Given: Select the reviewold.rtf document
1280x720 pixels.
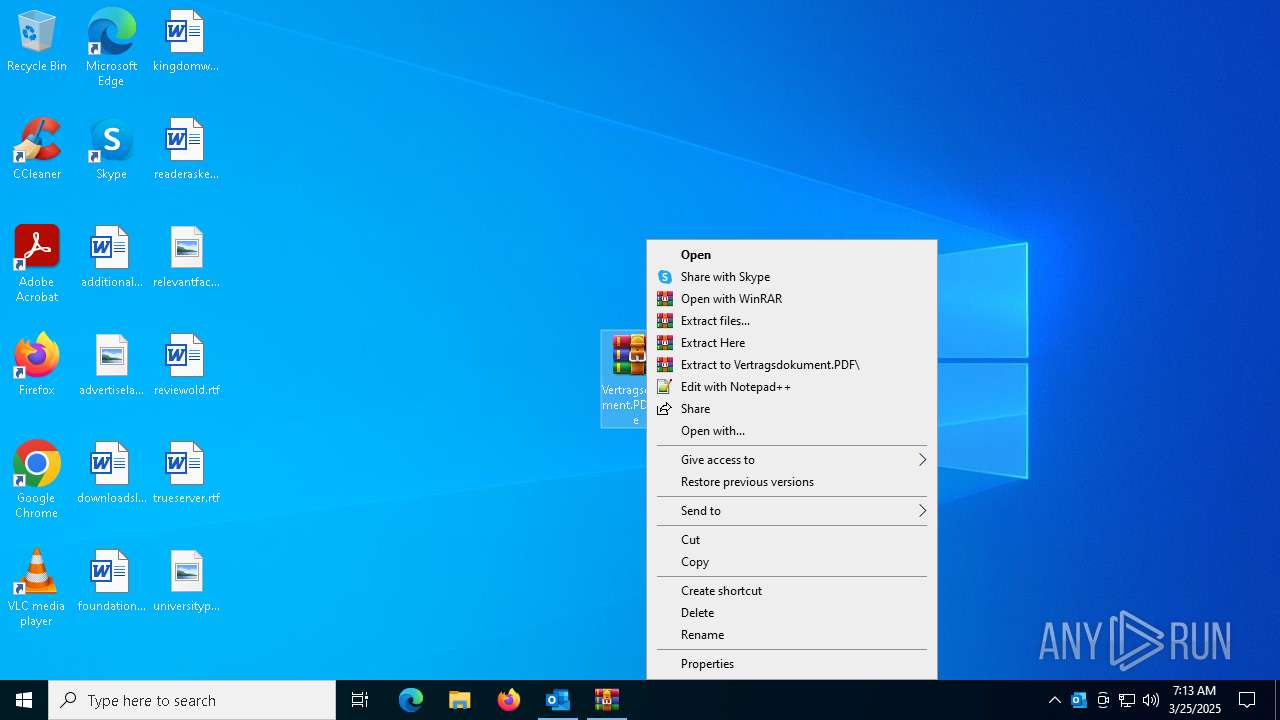Looking at the screenshot, I should pos(185,366).
